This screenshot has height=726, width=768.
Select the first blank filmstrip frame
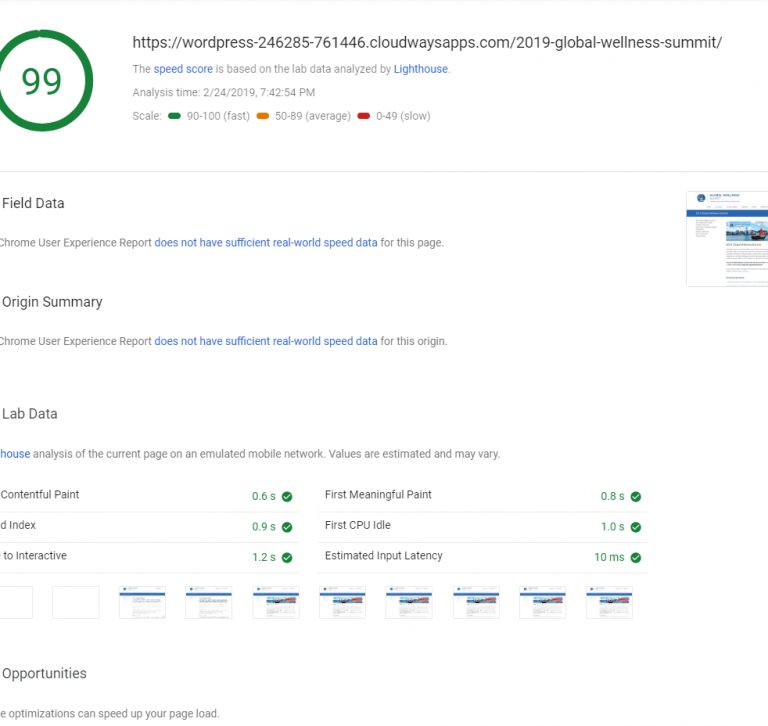pos(16,602)
